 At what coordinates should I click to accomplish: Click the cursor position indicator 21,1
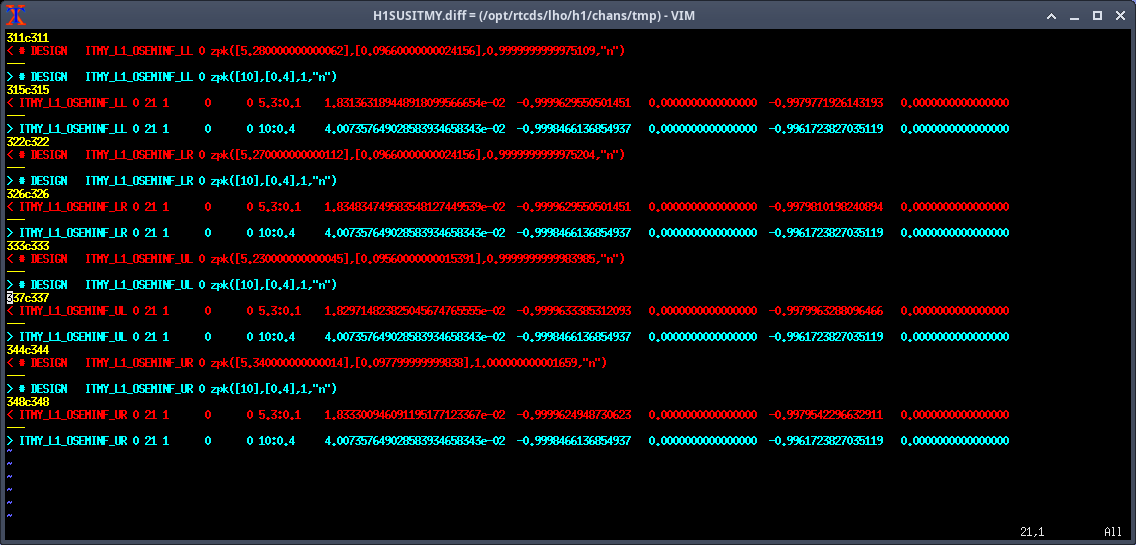tap(1032, 531)
